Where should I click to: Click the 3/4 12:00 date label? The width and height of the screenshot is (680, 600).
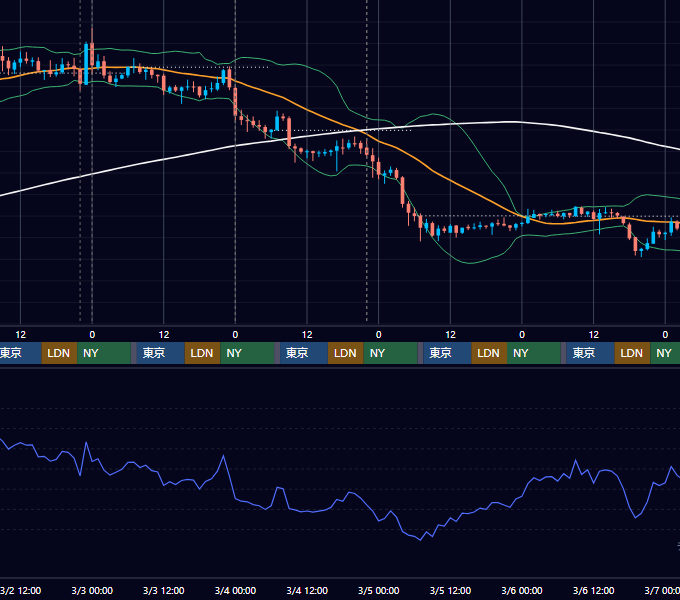pyautogui.click(x=307, y=590)
